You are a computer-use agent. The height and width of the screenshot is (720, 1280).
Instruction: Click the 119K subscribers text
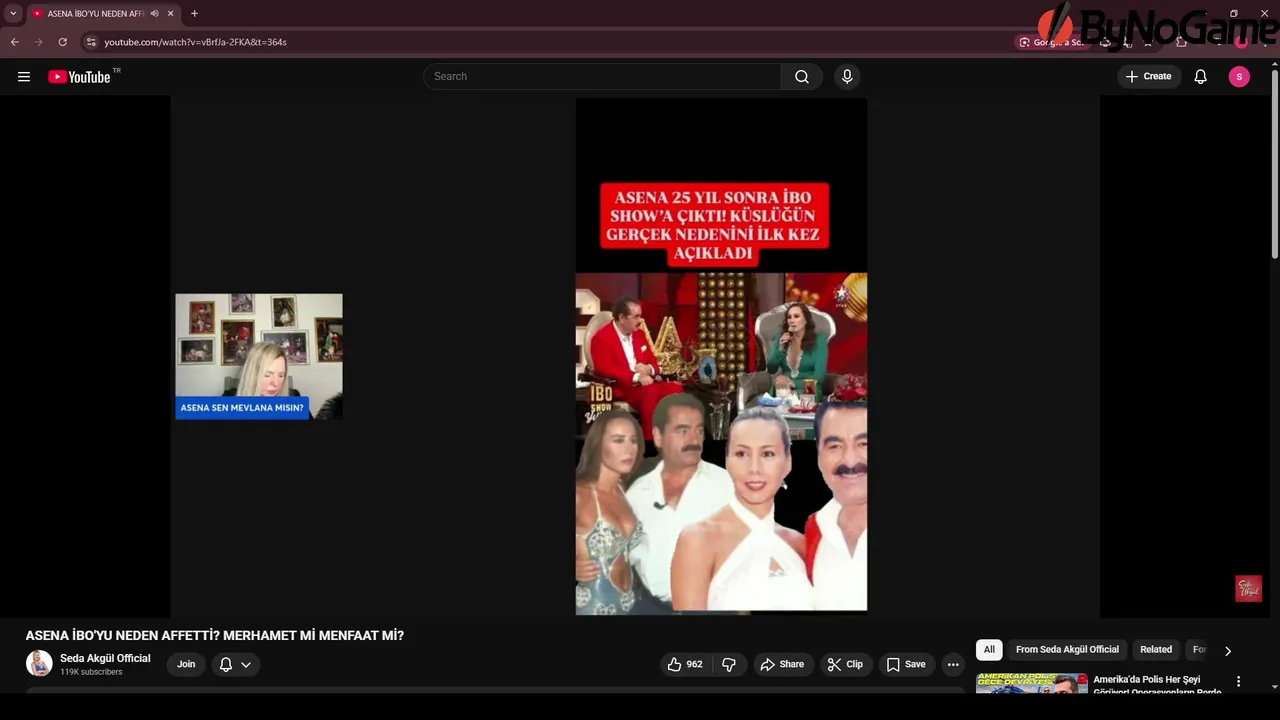[x=91, y=672]
